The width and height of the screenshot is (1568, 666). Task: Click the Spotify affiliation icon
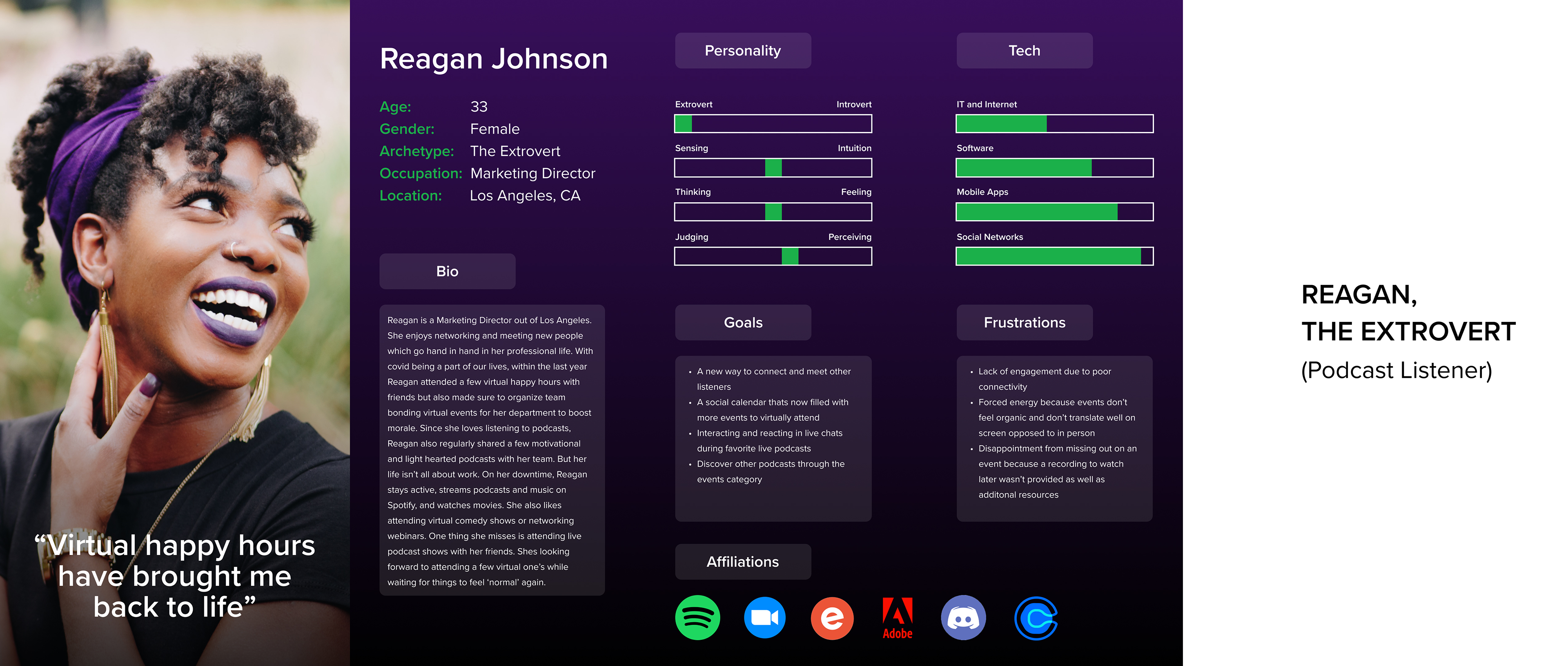coord(697,617)
